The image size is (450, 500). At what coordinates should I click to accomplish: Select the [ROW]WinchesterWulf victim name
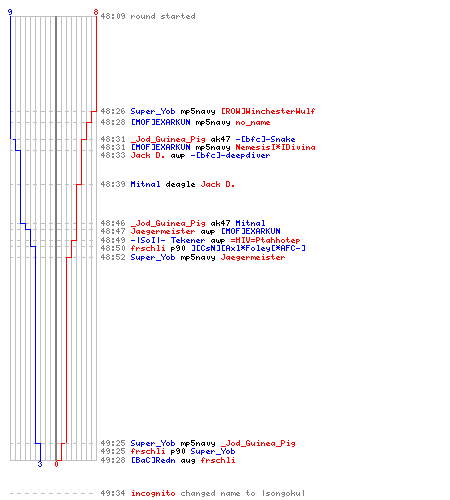pos(268,111)
